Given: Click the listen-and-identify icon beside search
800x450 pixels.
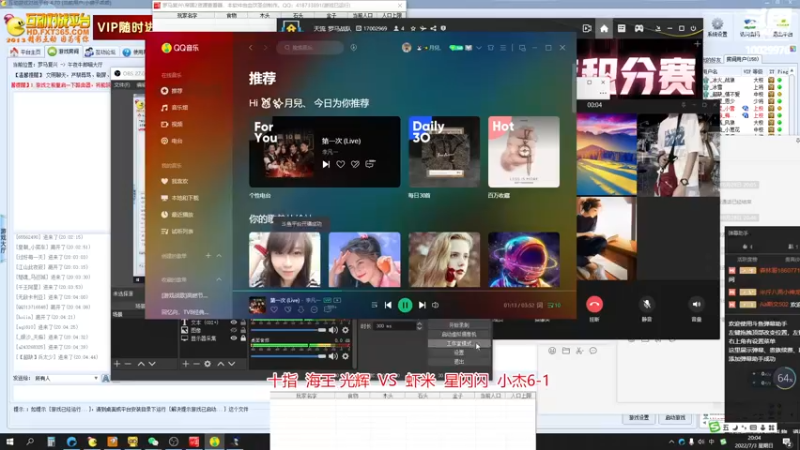Looking at the screenshot, I should [x=354, y=47].
